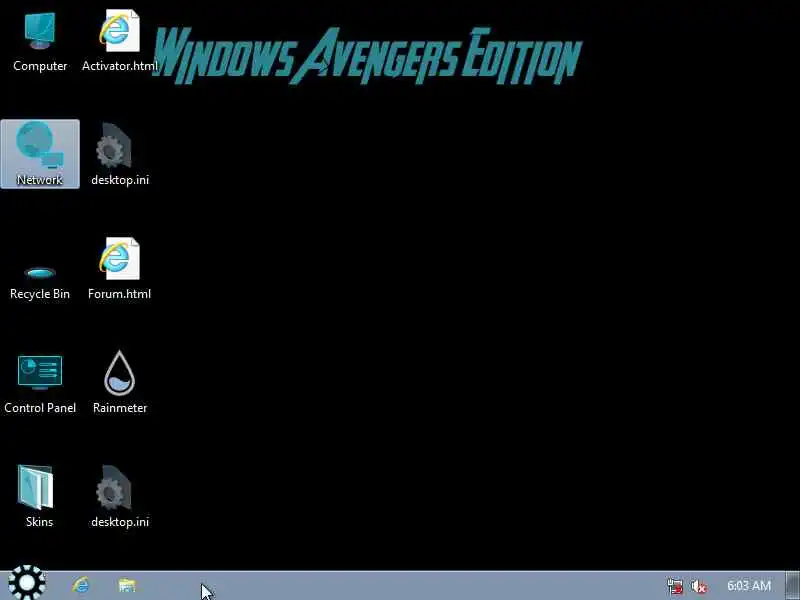800x600 pixels.
Task: Click the Show desktop button at taskbar end
Action: click(792, 585)
